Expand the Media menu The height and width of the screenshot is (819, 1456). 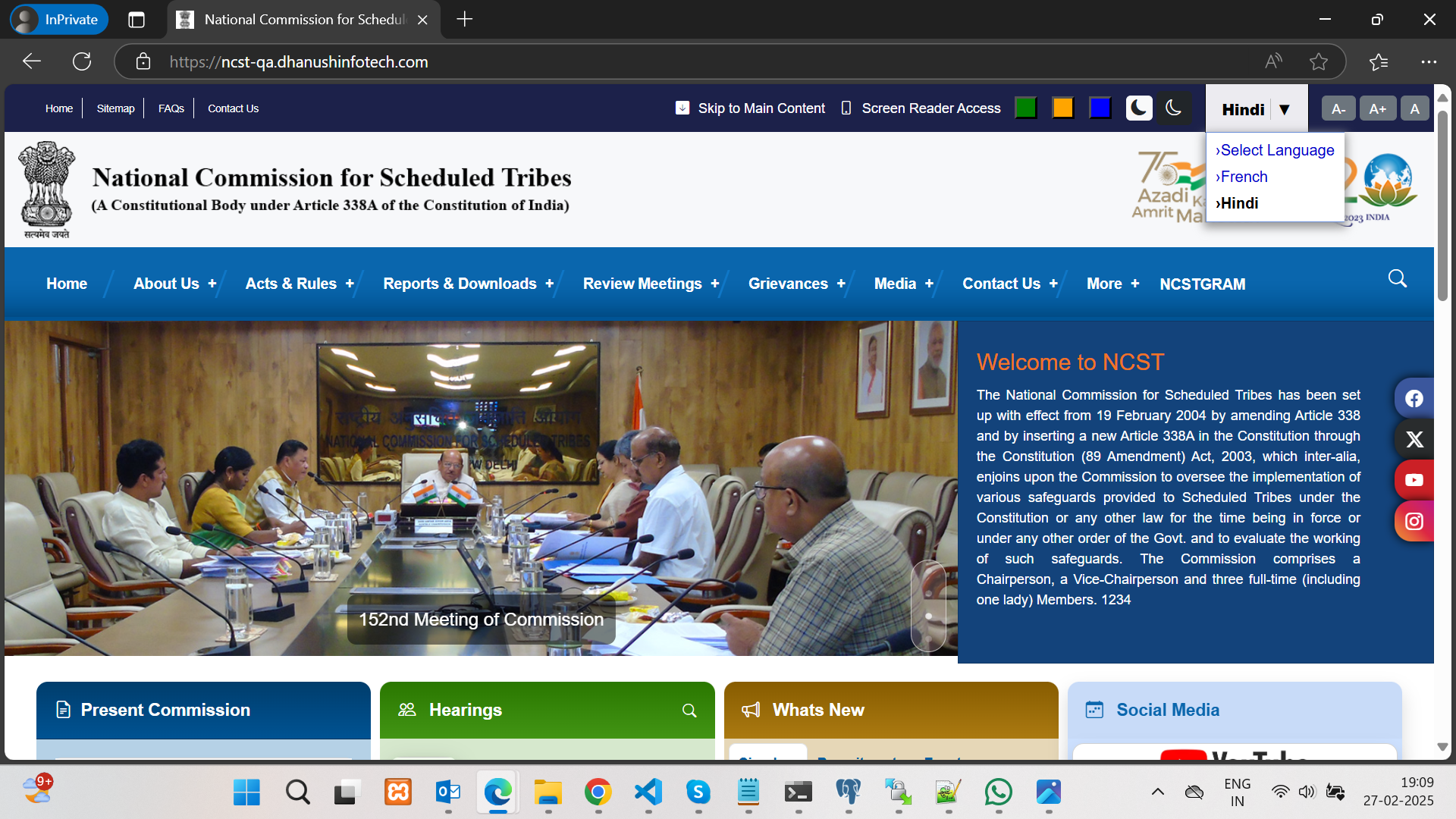point(904,284)
